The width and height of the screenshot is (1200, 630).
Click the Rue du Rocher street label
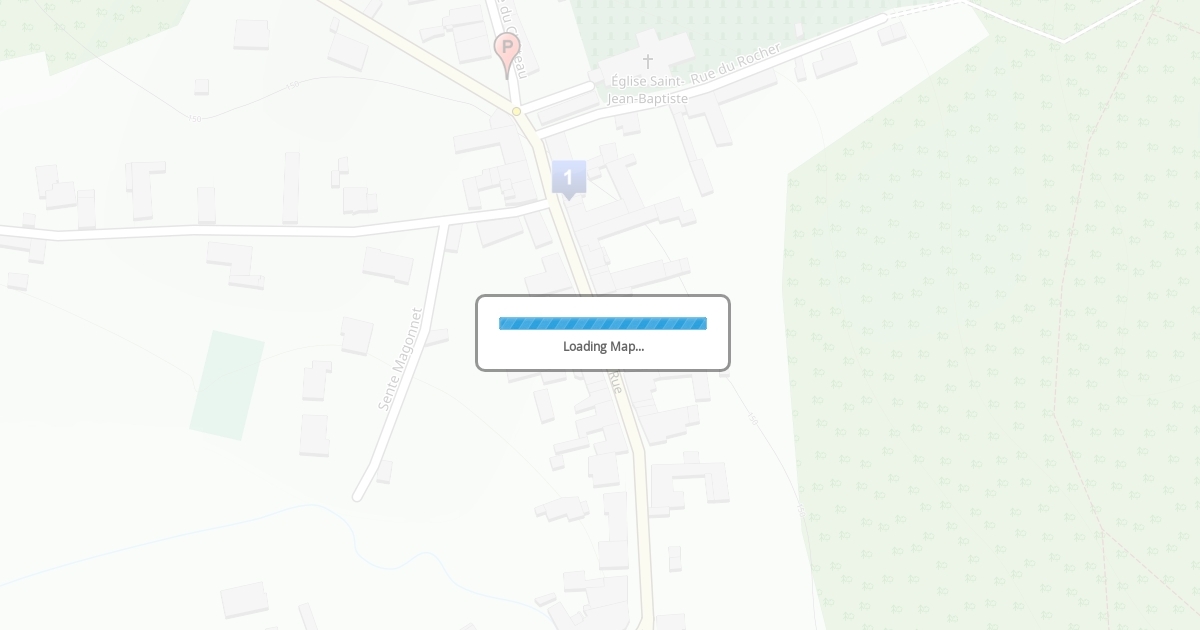pos(736,62)
